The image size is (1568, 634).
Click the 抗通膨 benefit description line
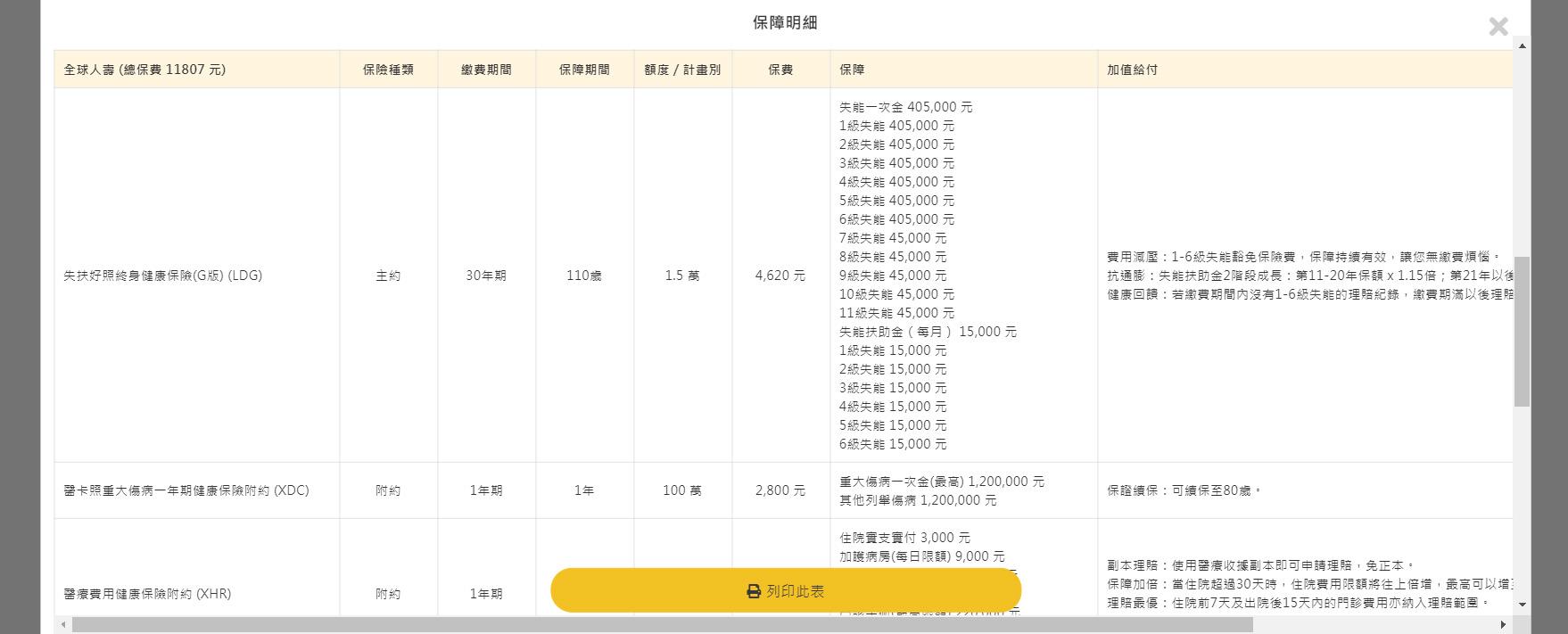point(1310,276)
